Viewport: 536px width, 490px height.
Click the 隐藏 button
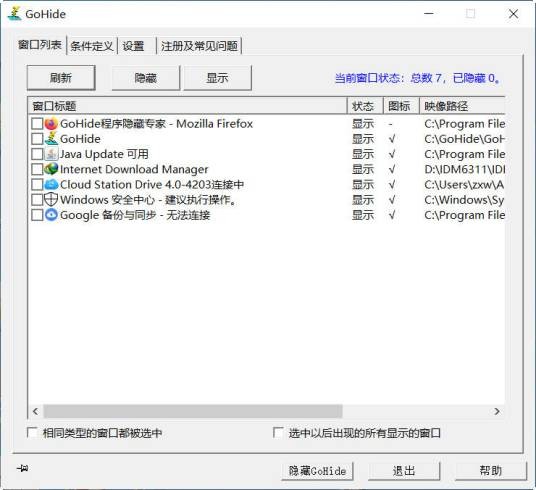146,78
